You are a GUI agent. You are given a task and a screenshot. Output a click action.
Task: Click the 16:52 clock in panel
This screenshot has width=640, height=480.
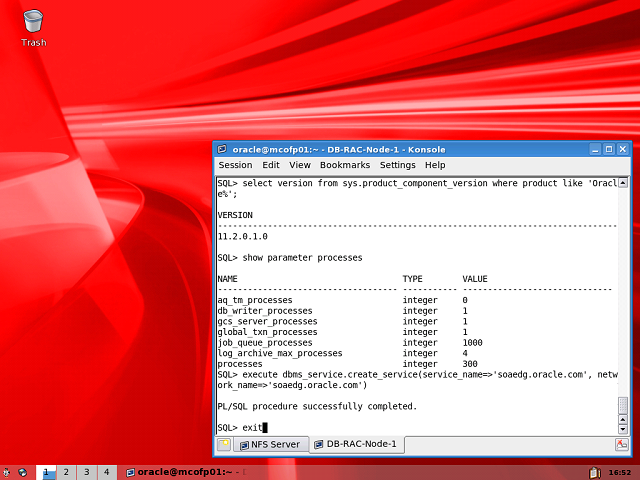(x=620, y=473)
